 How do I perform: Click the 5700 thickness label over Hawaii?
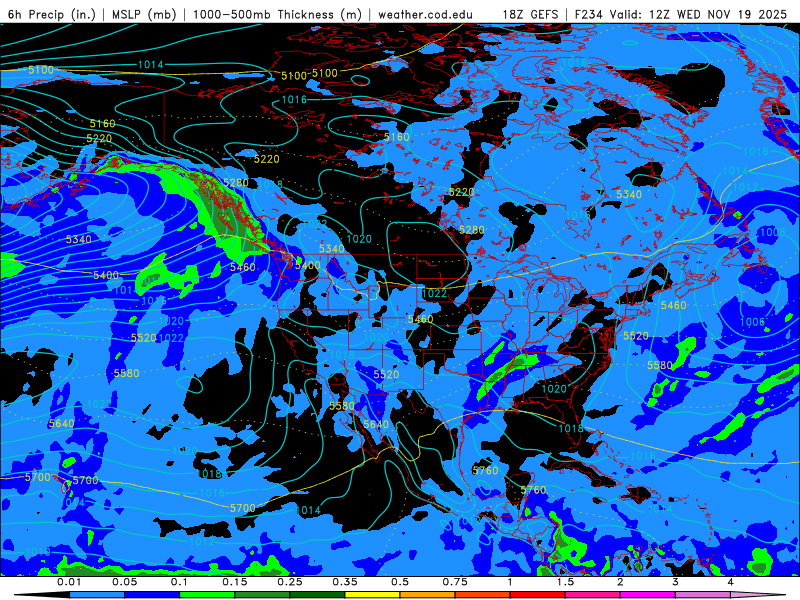[86, 480]
